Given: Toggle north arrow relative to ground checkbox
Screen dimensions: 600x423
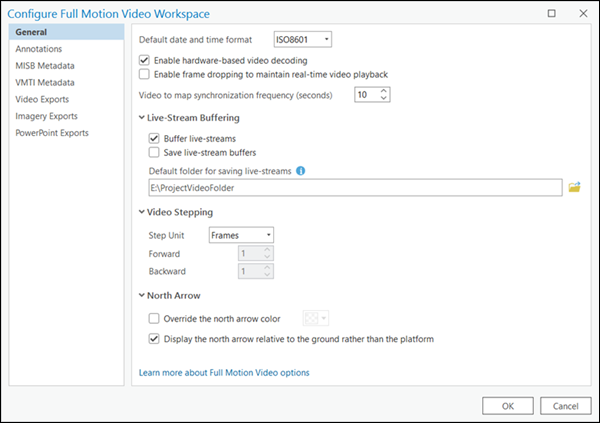Looking at the screenshot, I should coord(154,339).
